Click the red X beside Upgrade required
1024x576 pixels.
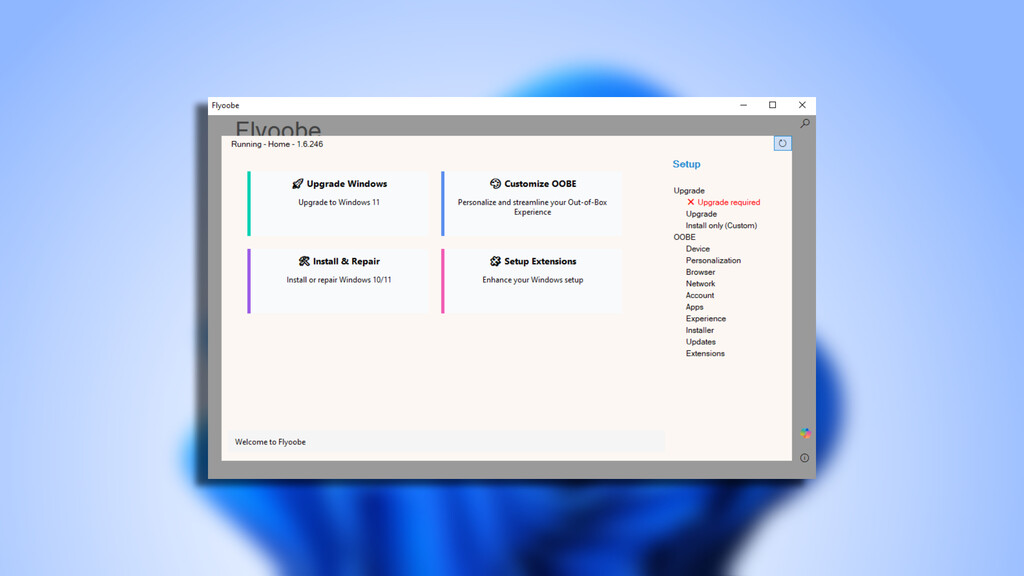point(690,202)
